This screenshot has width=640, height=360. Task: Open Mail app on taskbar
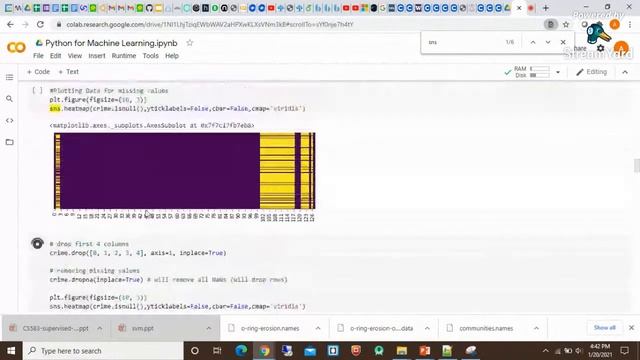[x=310, y=351]
